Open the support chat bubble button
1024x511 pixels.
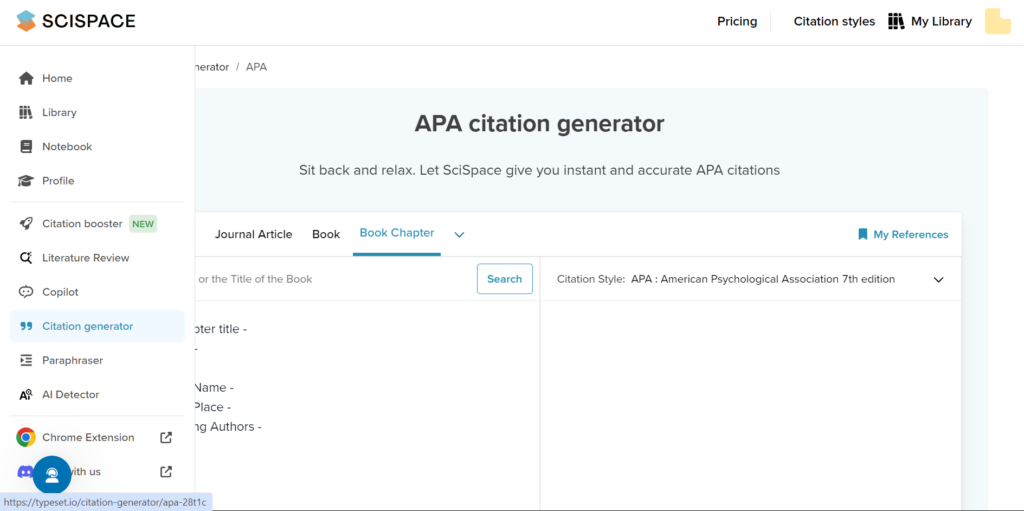pos(52,474)
